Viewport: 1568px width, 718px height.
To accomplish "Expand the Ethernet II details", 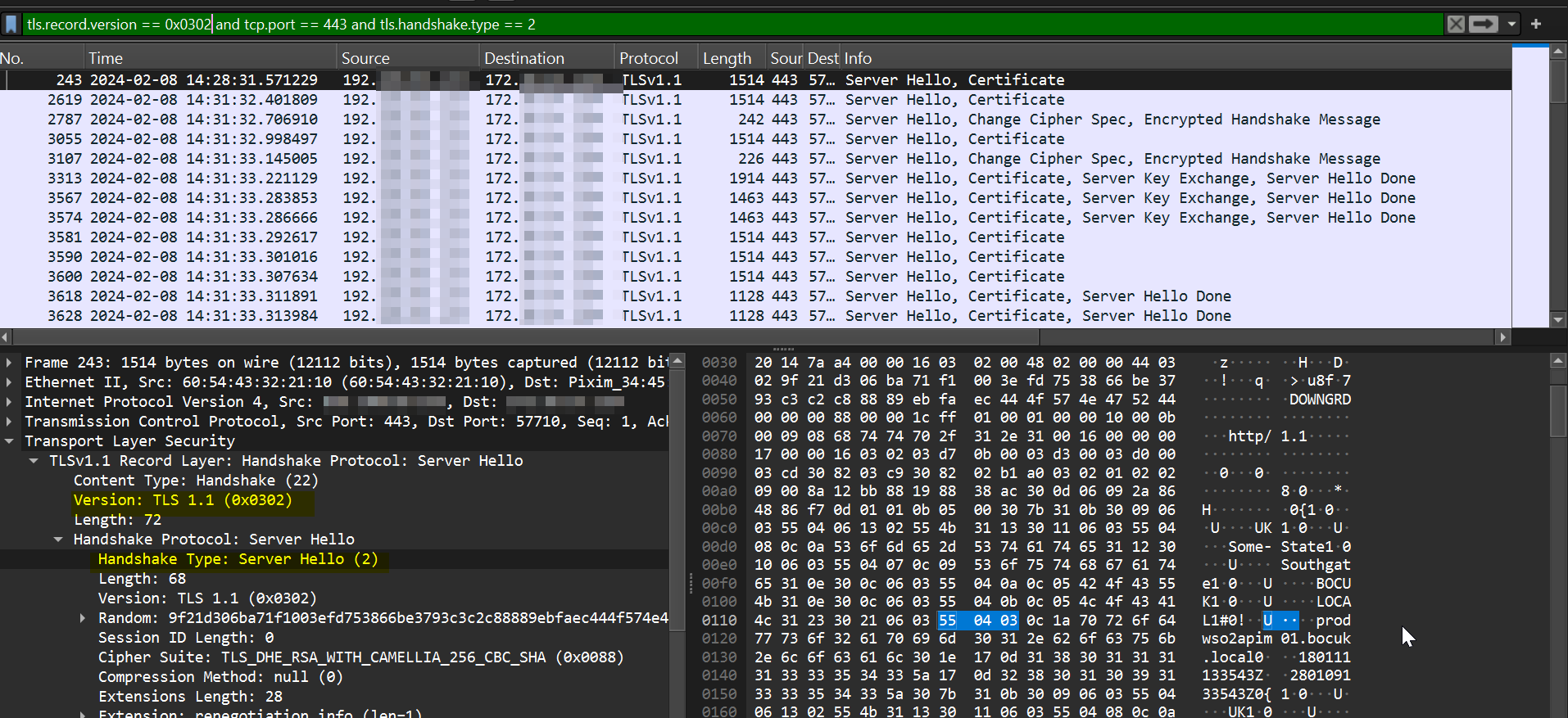I will [x=9, y=382].
